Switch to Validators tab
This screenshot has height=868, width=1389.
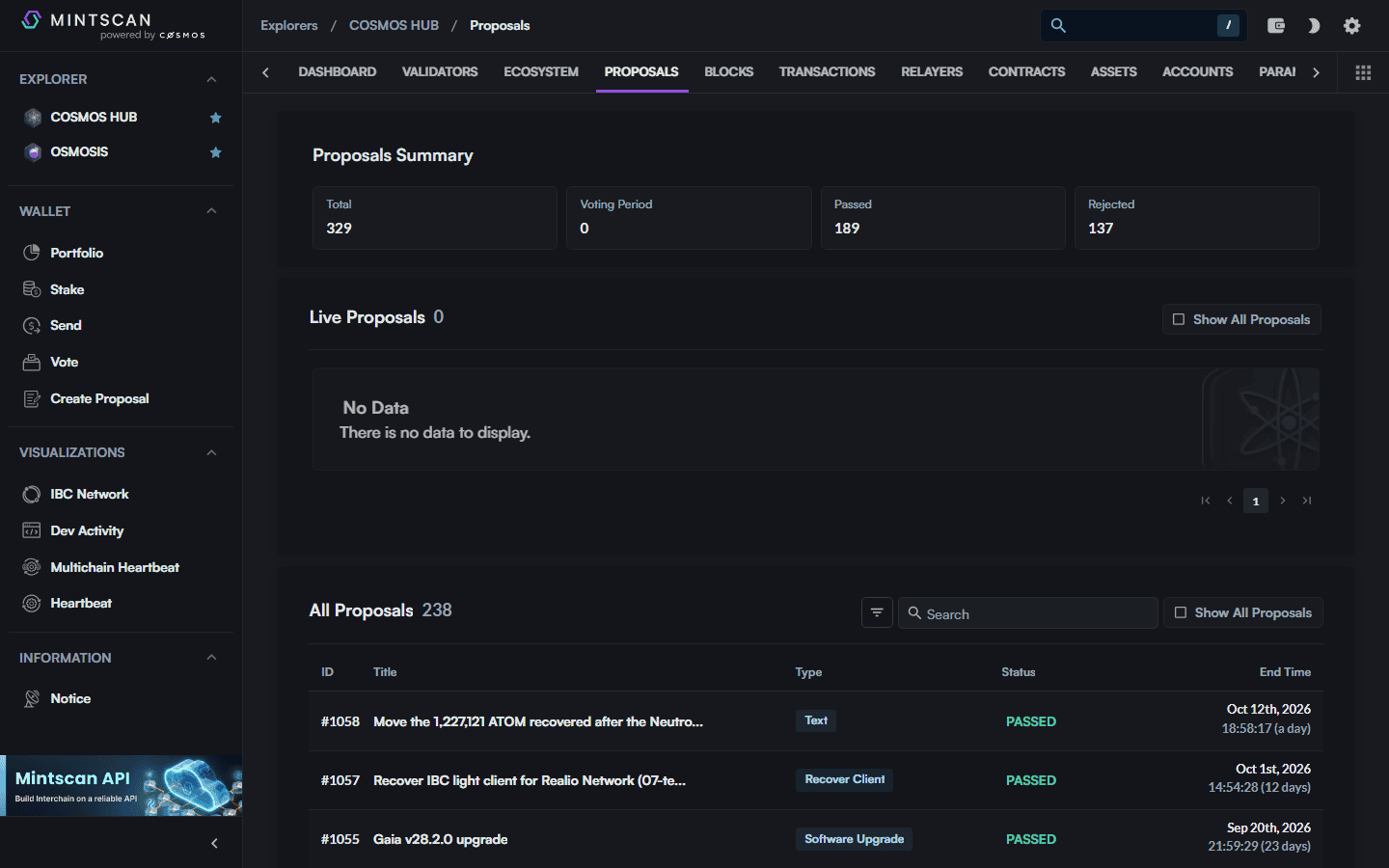tap(440, 72)
